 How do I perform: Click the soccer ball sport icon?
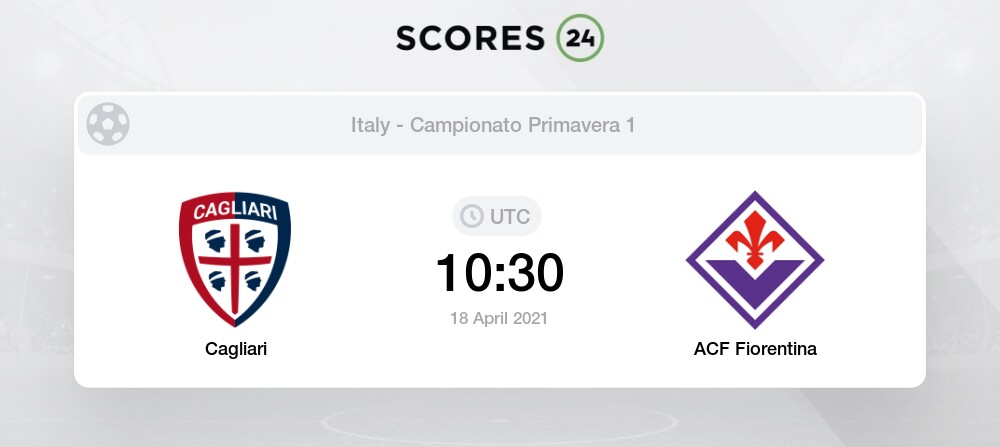(x=107, y=125)
